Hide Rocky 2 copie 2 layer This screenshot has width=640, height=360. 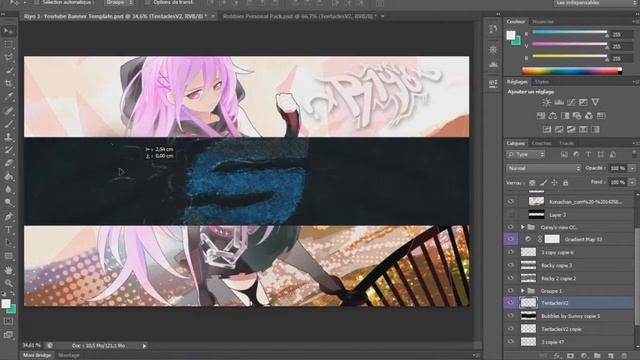point(511,278)
